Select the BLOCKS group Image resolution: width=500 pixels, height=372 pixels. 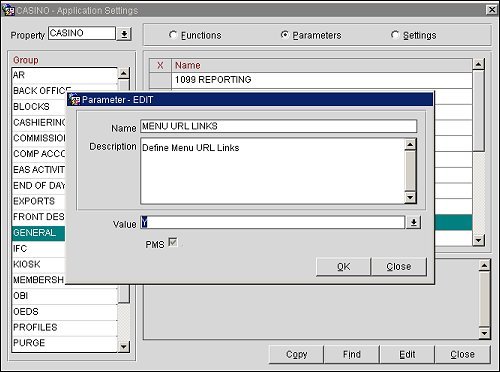39,107
